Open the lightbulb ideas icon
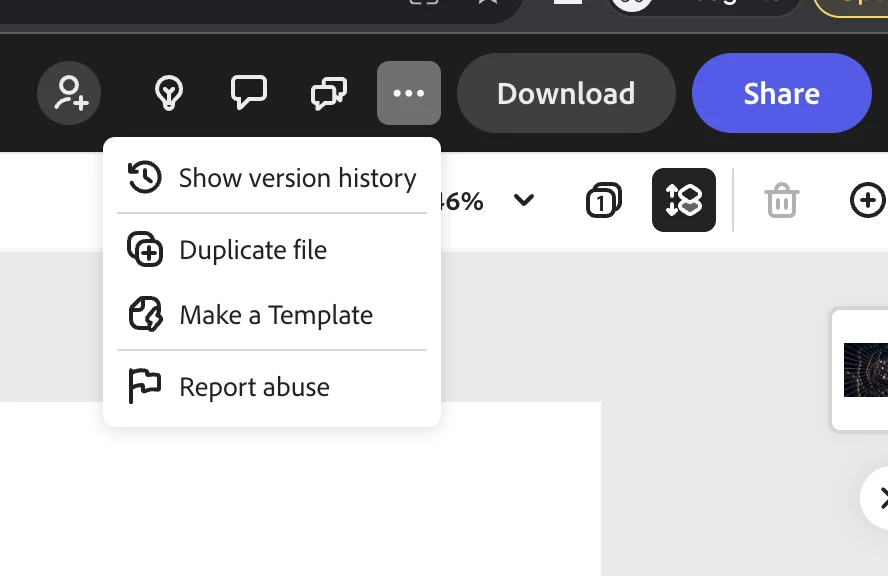The image size is (888, 576). click(x=169, y=93)
